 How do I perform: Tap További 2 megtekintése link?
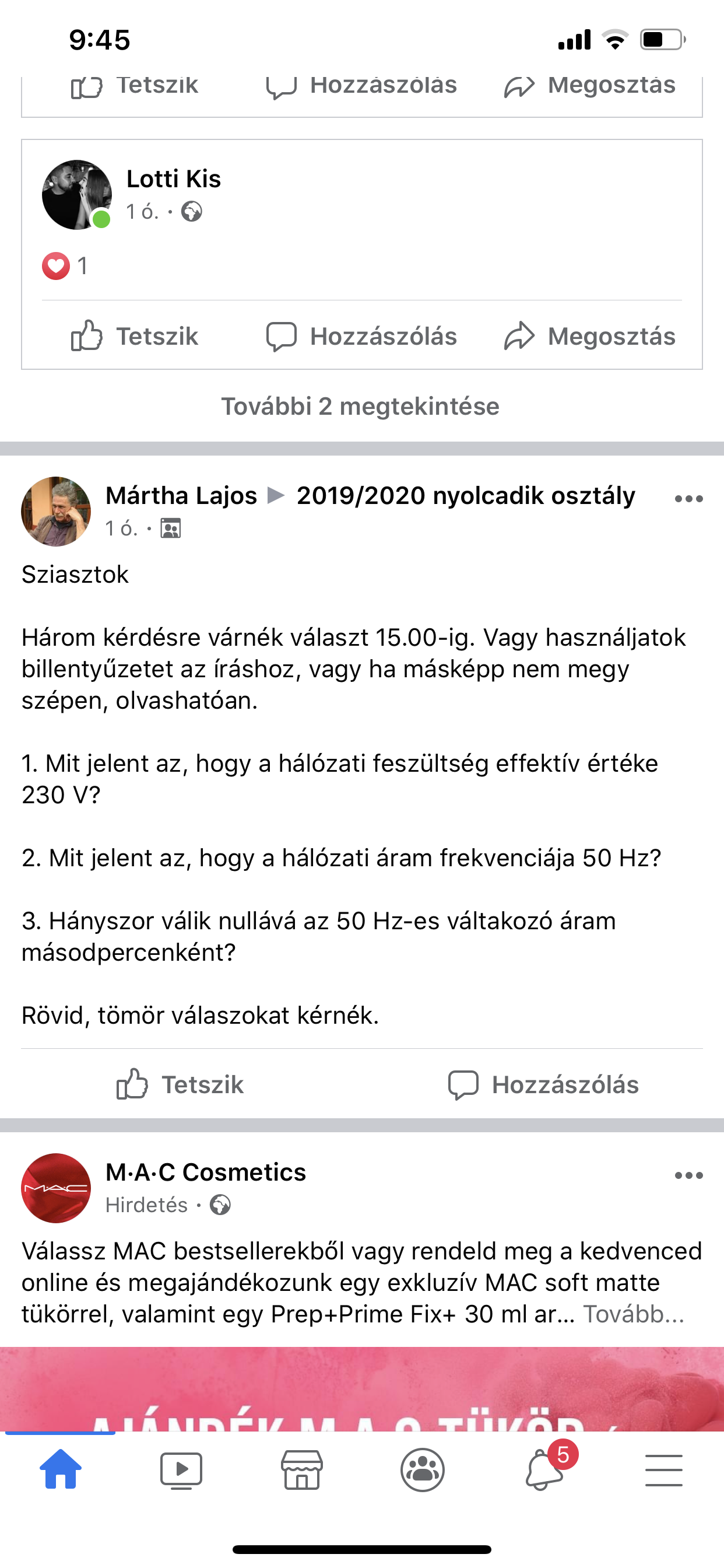tap(360, 406)
